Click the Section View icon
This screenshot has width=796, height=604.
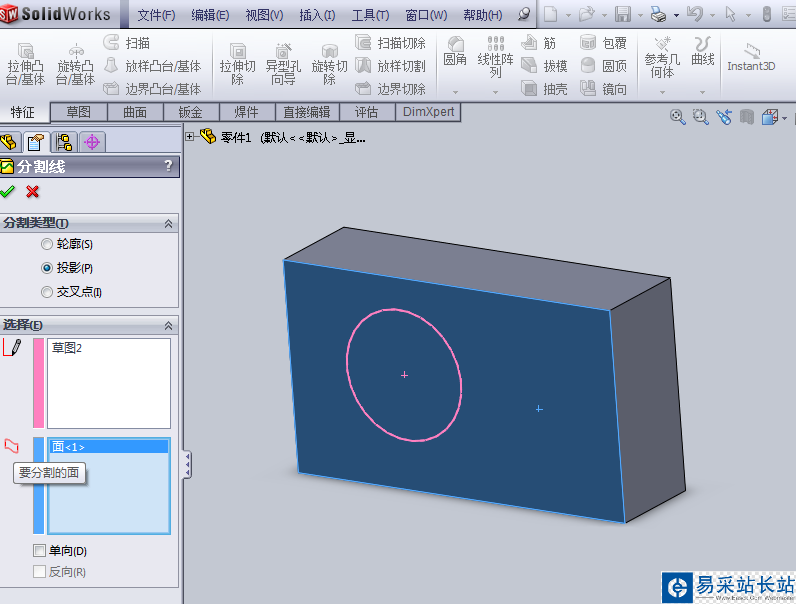click(747, 117)
